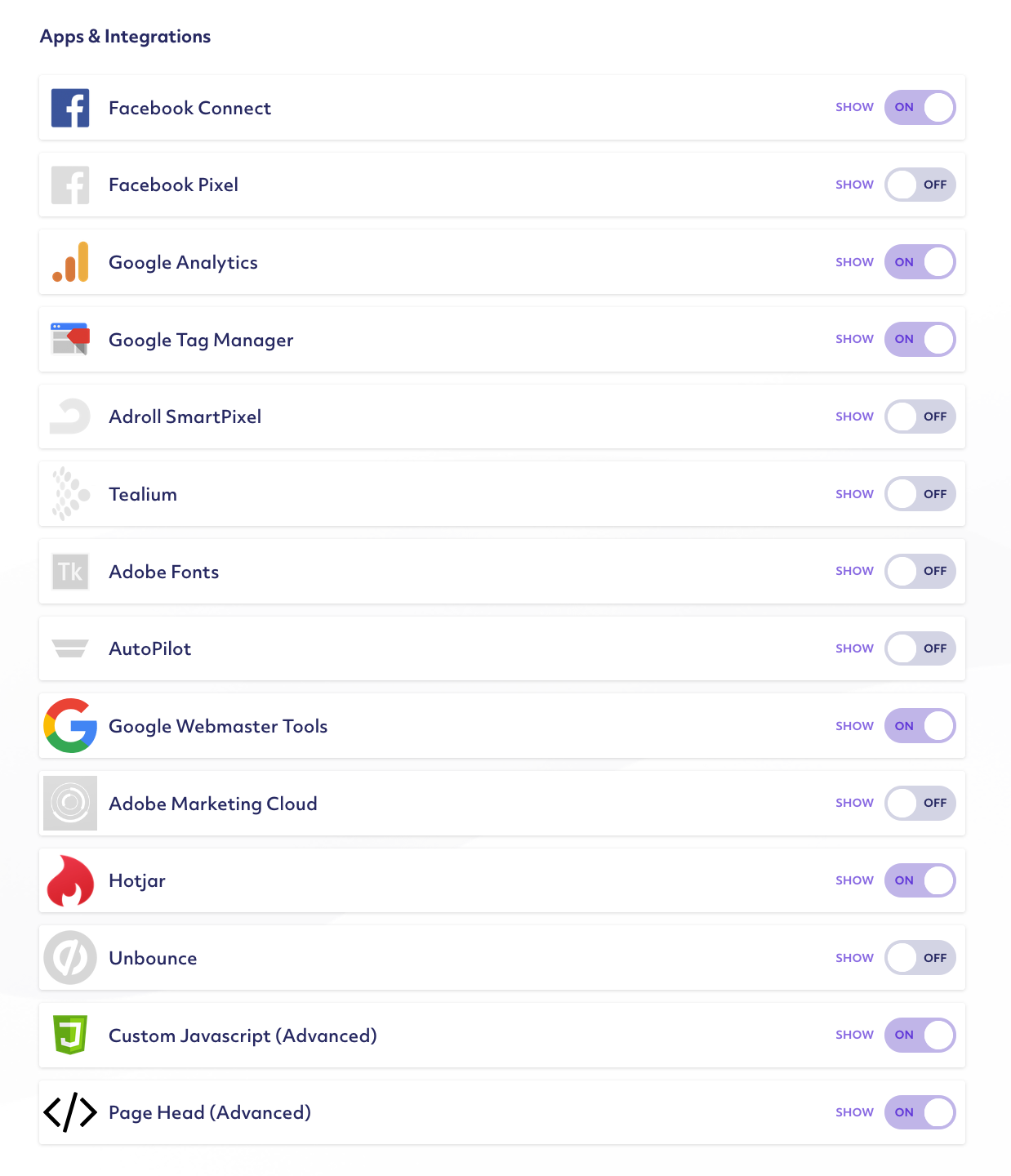This screenshot has width=1011, height=1176.
Task: Turn off the Facebook Connect toggle
Action: tap(920, 108)
